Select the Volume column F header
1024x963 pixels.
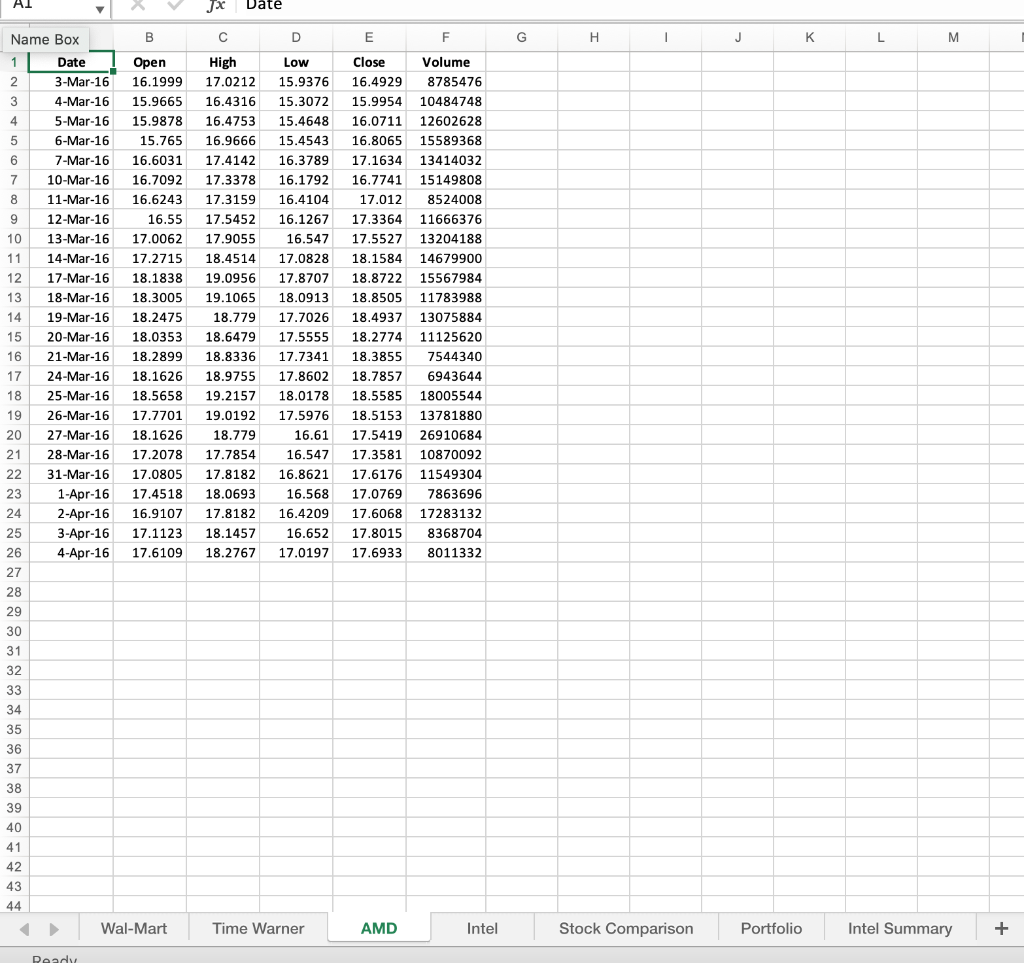pos(446,37)
